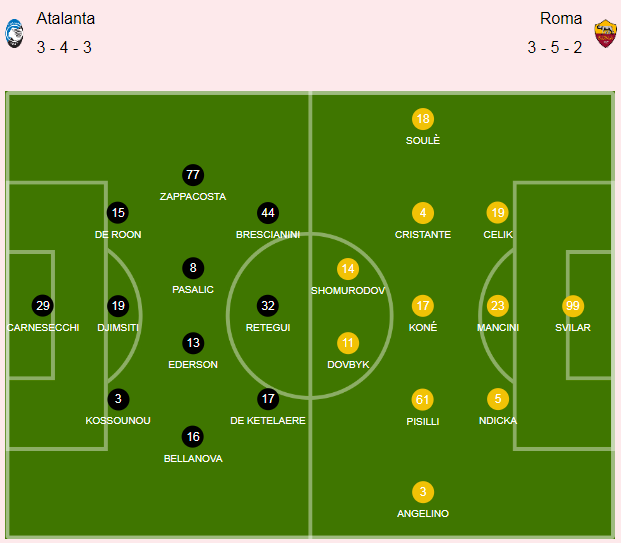
Task: Select goalkeeper Carnesecchi number 29 marker
Action: coord(43,306)
